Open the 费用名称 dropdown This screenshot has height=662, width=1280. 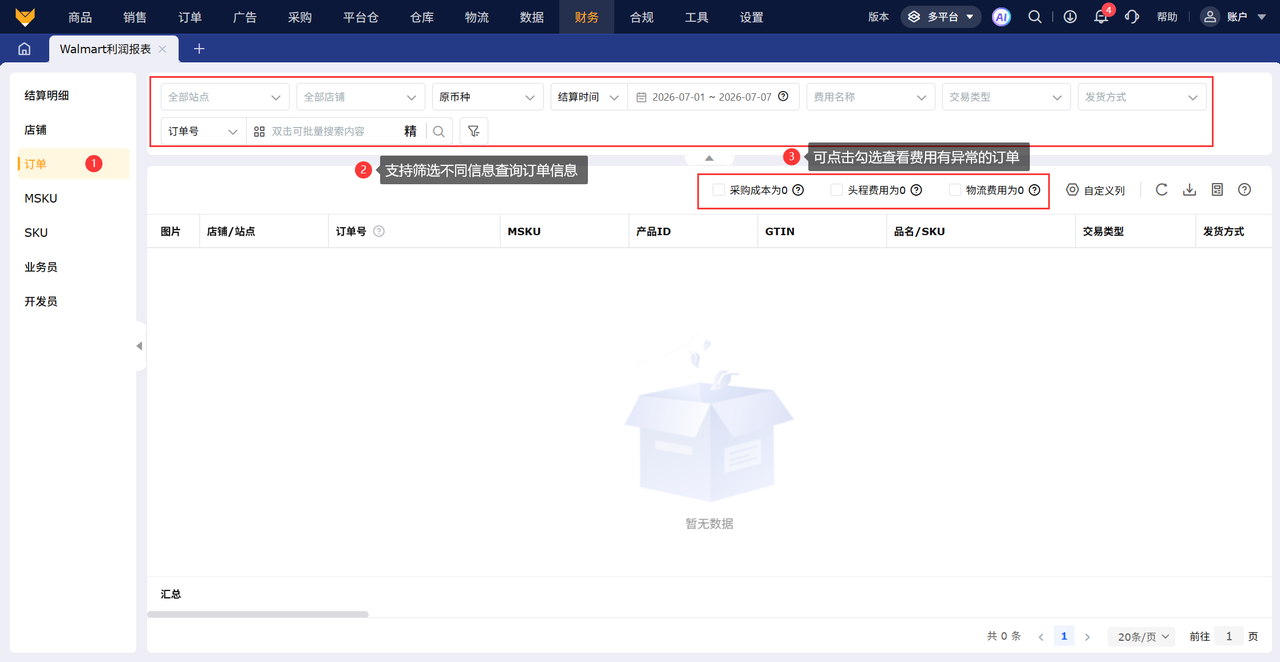871,97
